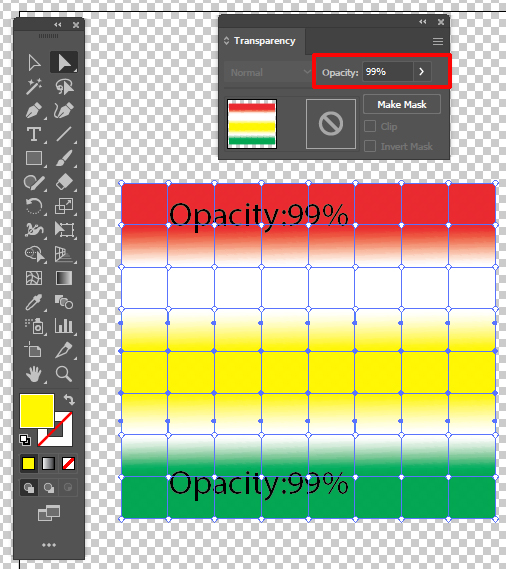Click the Make Mask button
506x569 pixels.
(402, 105)
